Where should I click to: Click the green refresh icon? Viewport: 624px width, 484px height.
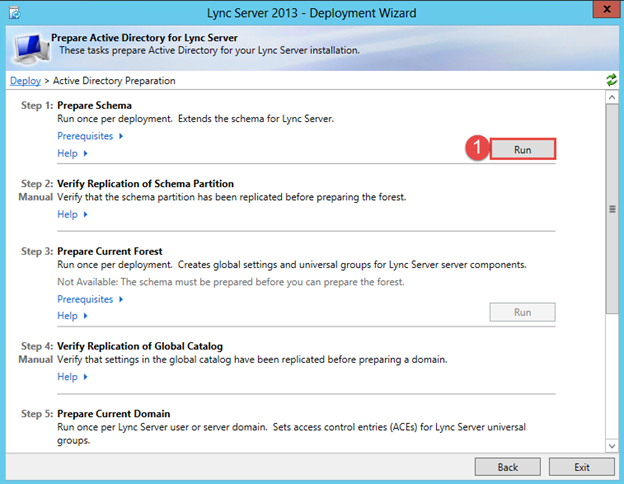[x=612, y=80]
